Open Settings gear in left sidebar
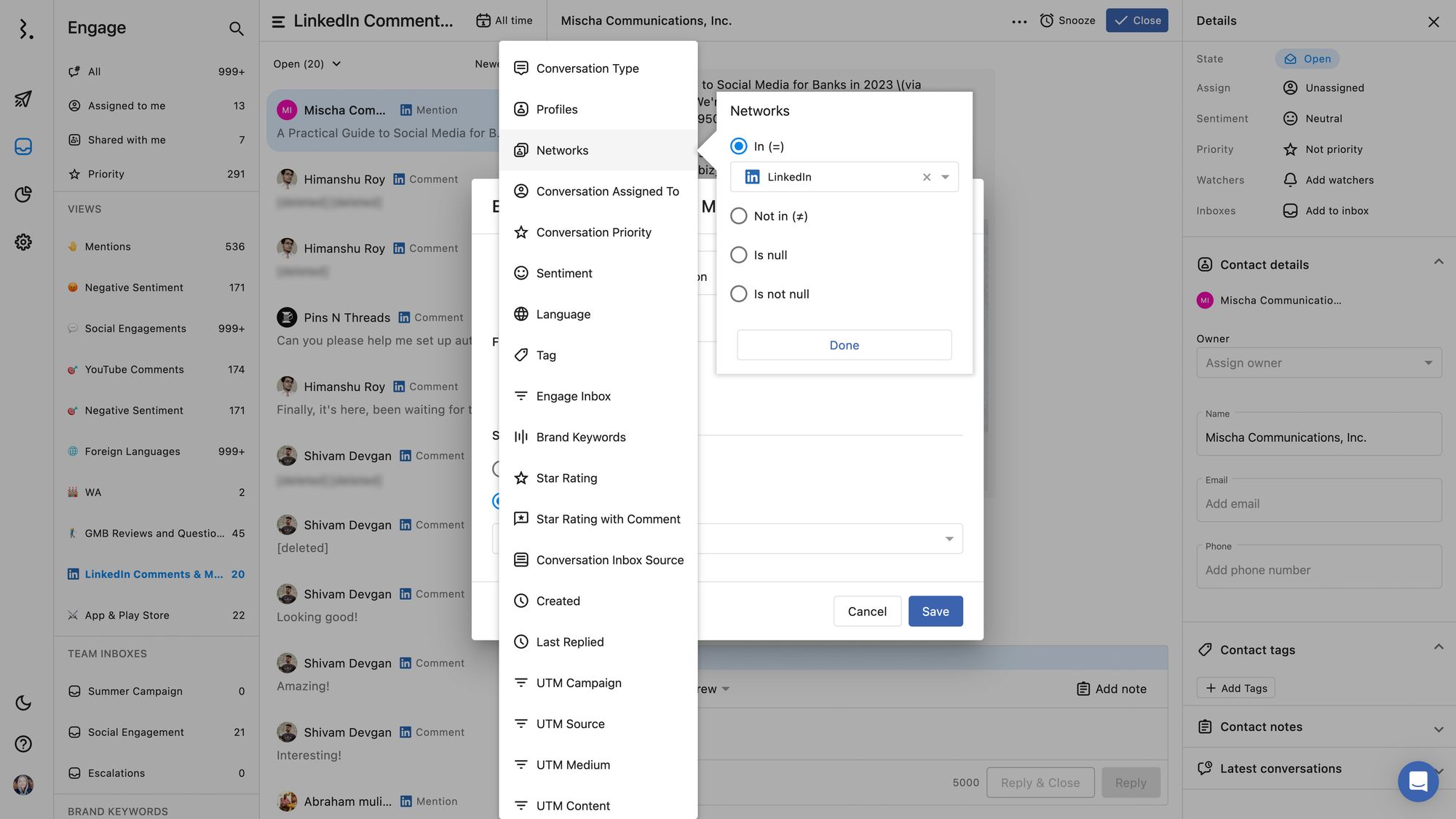The width and height of the screenshot is (1456, 819). point(23,242)
